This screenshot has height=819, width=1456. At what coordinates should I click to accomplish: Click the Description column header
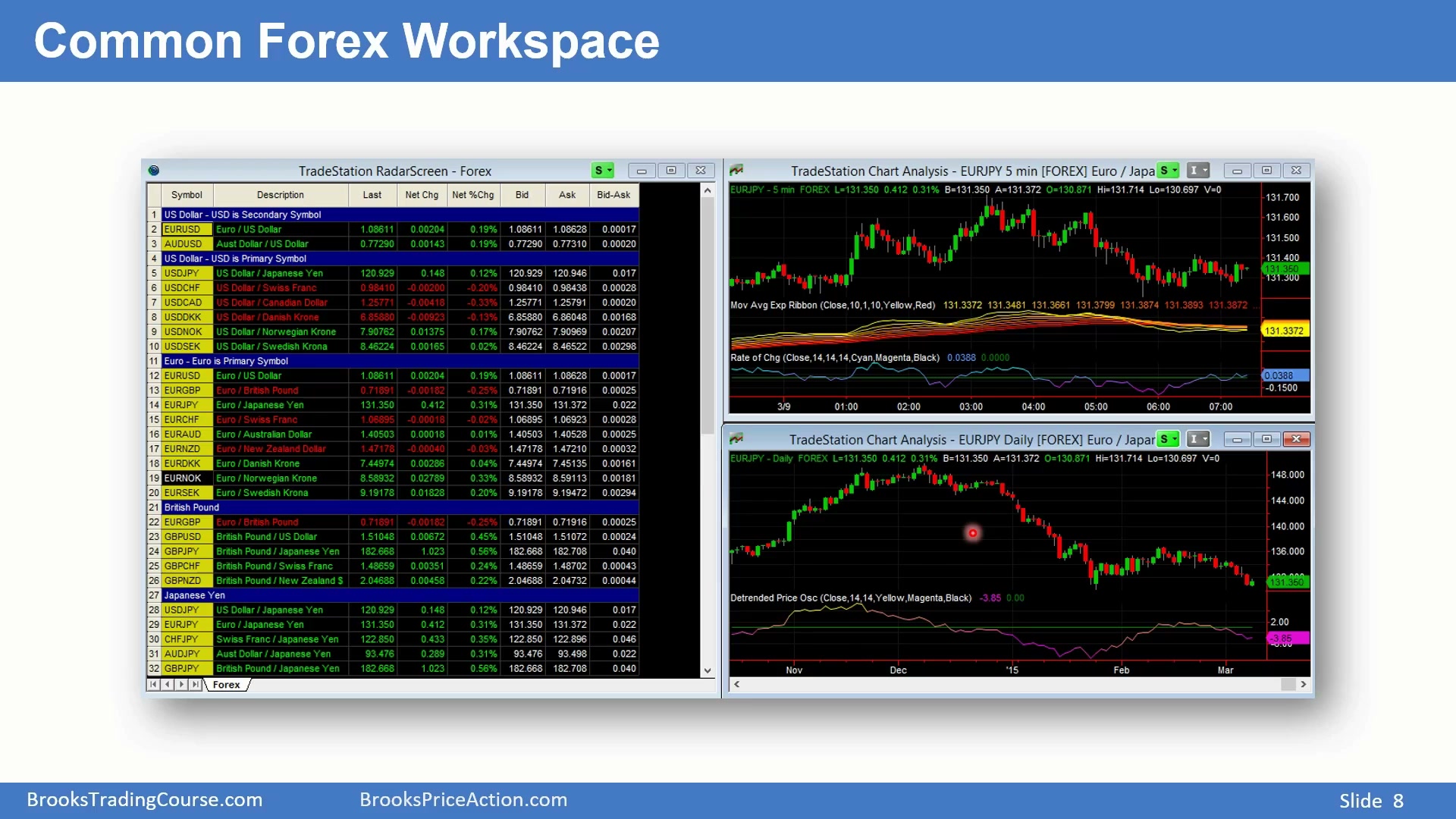(281, 195)
